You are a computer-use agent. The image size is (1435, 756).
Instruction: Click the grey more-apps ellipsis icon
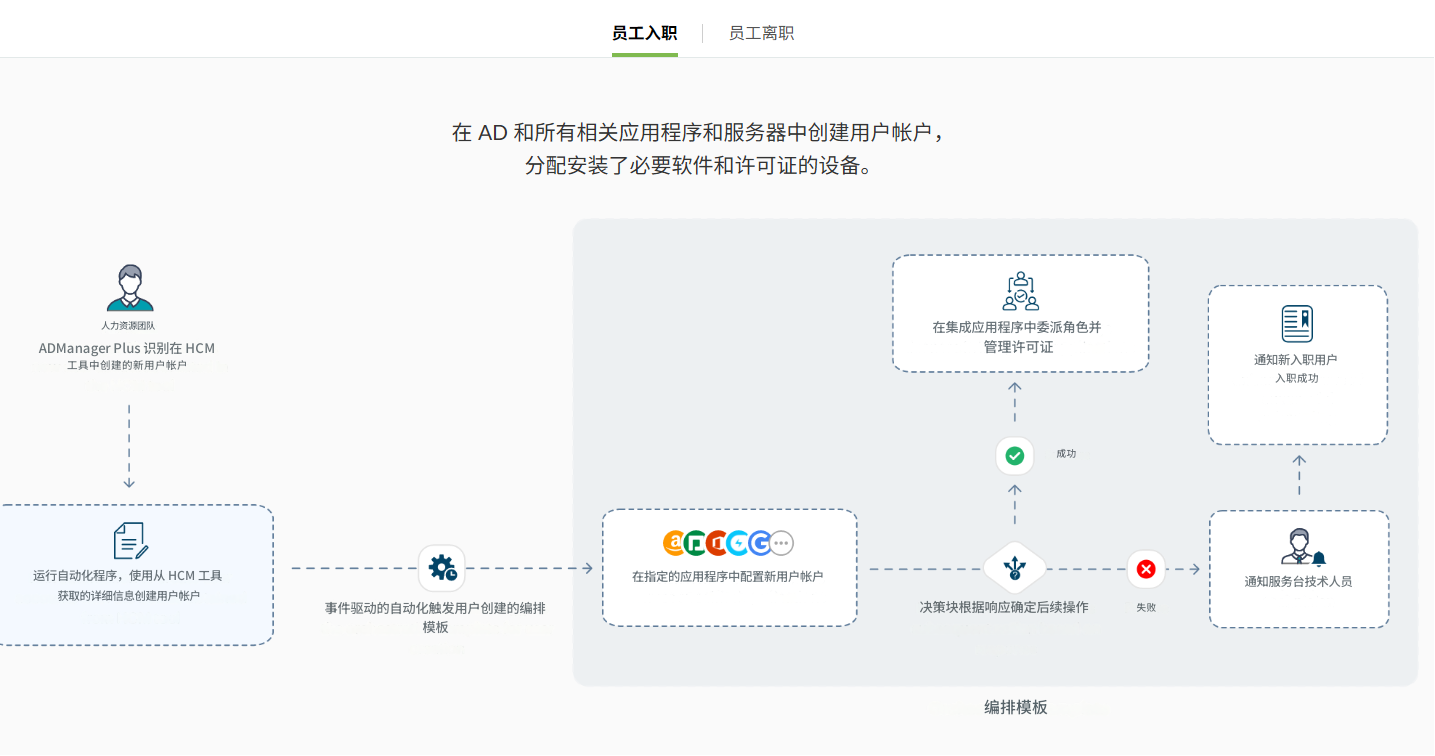coord(781,543)
